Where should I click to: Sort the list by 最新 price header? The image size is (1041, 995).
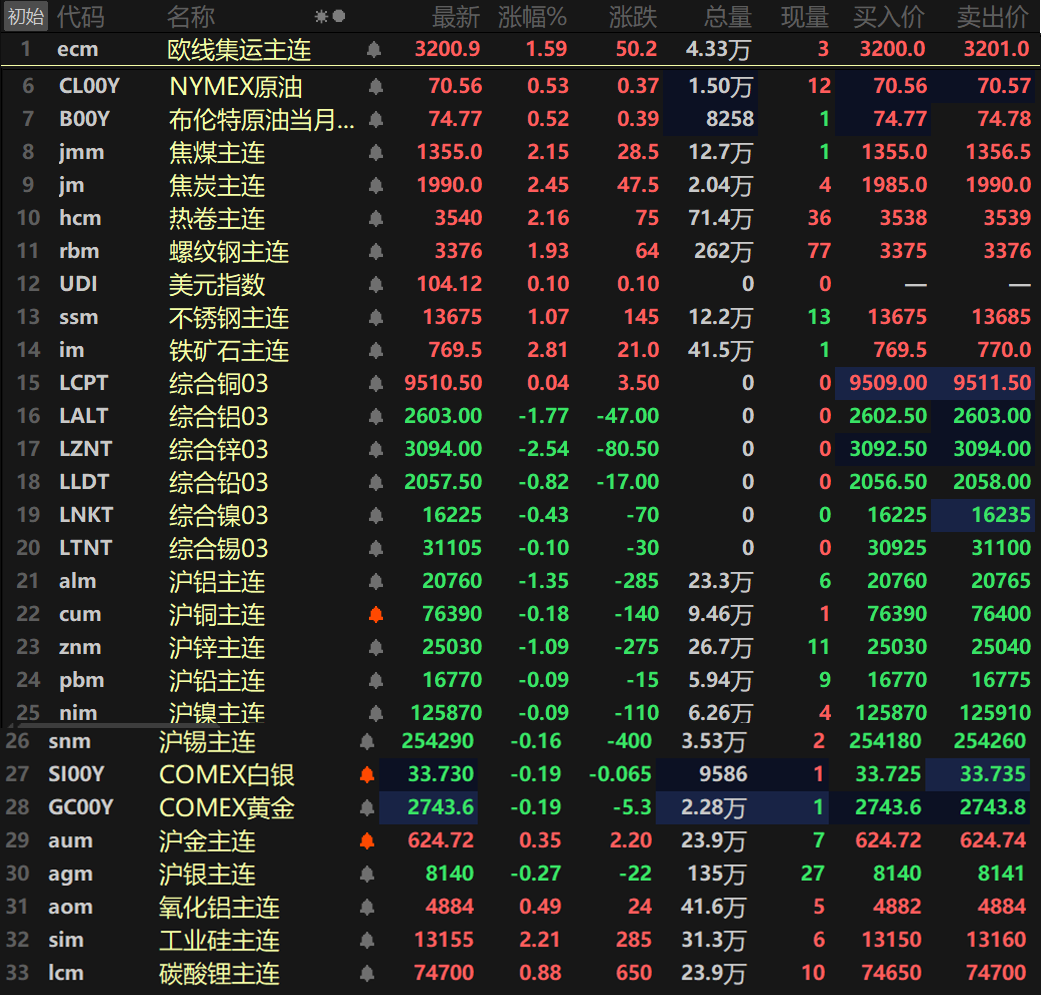(x=456, y=17)
